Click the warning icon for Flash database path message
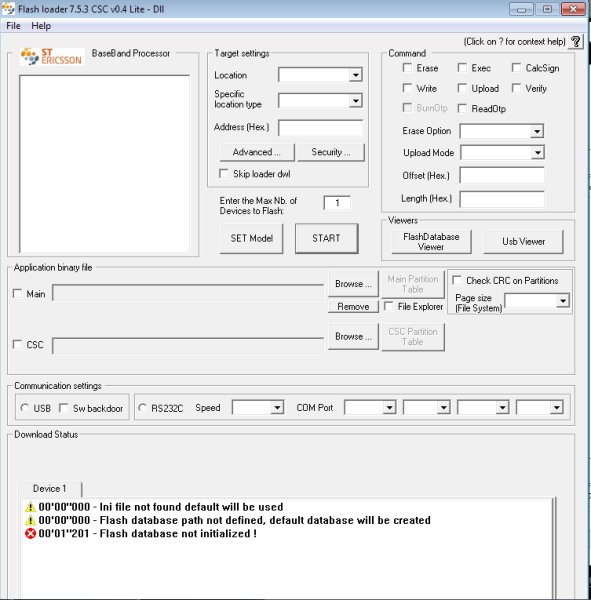The width and height of the screenshot is (591, 600). 30,520
